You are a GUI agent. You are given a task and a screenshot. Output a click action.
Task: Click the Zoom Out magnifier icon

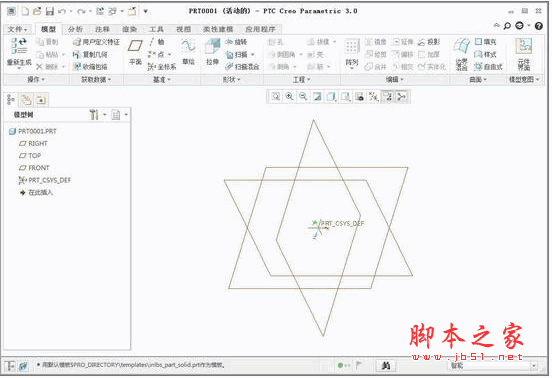click(303, 96)
